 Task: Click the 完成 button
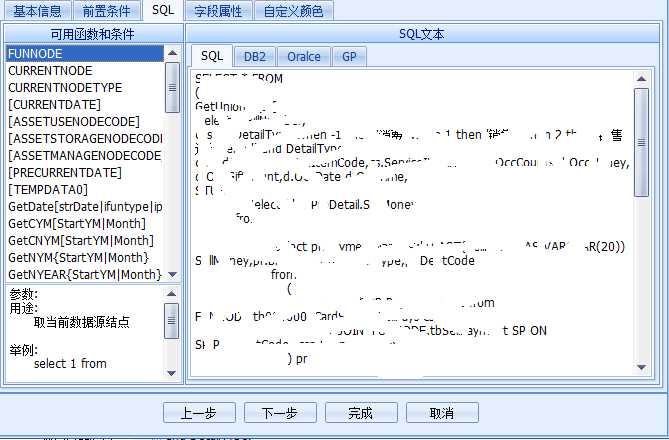[x=361, y=413]
